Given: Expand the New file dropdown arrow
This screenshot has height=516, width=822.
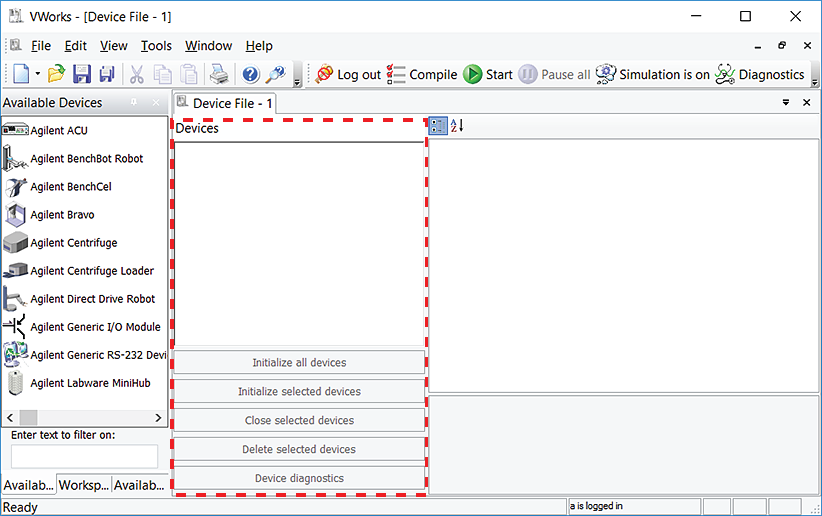Looking at the screenshot, I should pos(38,75).
